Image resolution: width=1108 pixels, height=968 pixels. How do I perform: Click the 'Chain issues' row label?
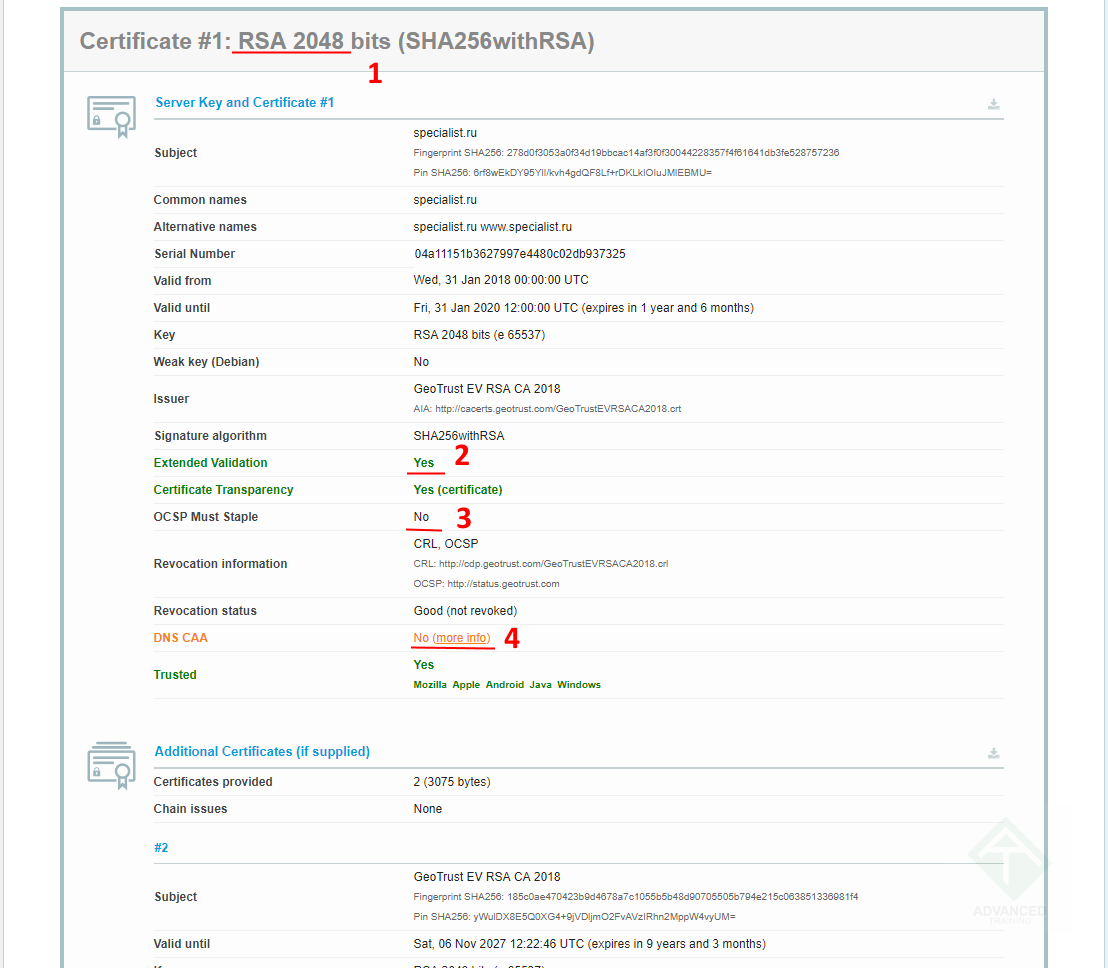190,808
